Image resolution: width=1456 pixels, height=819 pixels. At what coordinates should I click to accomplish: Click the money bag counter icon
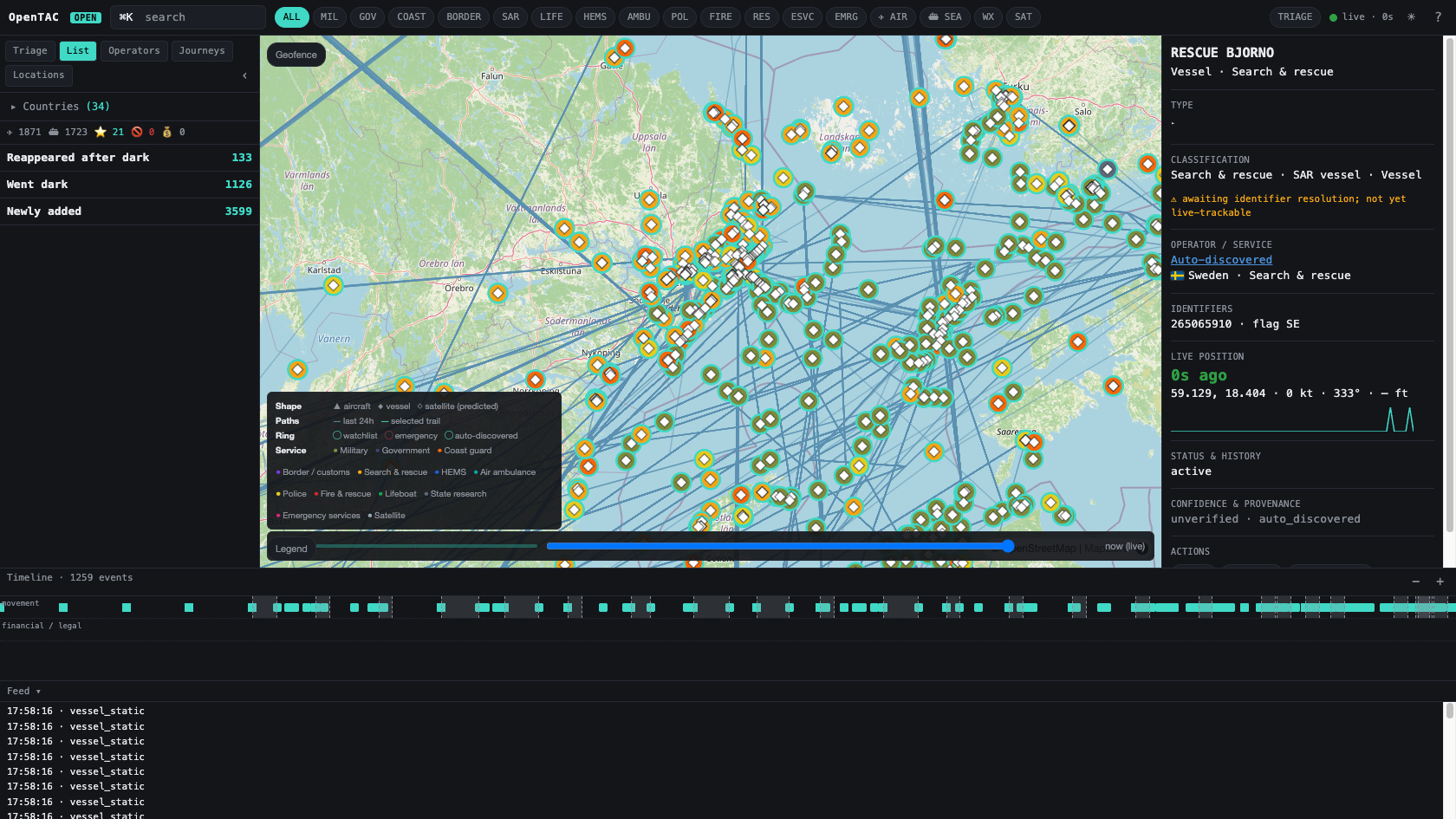click(167, 133)
